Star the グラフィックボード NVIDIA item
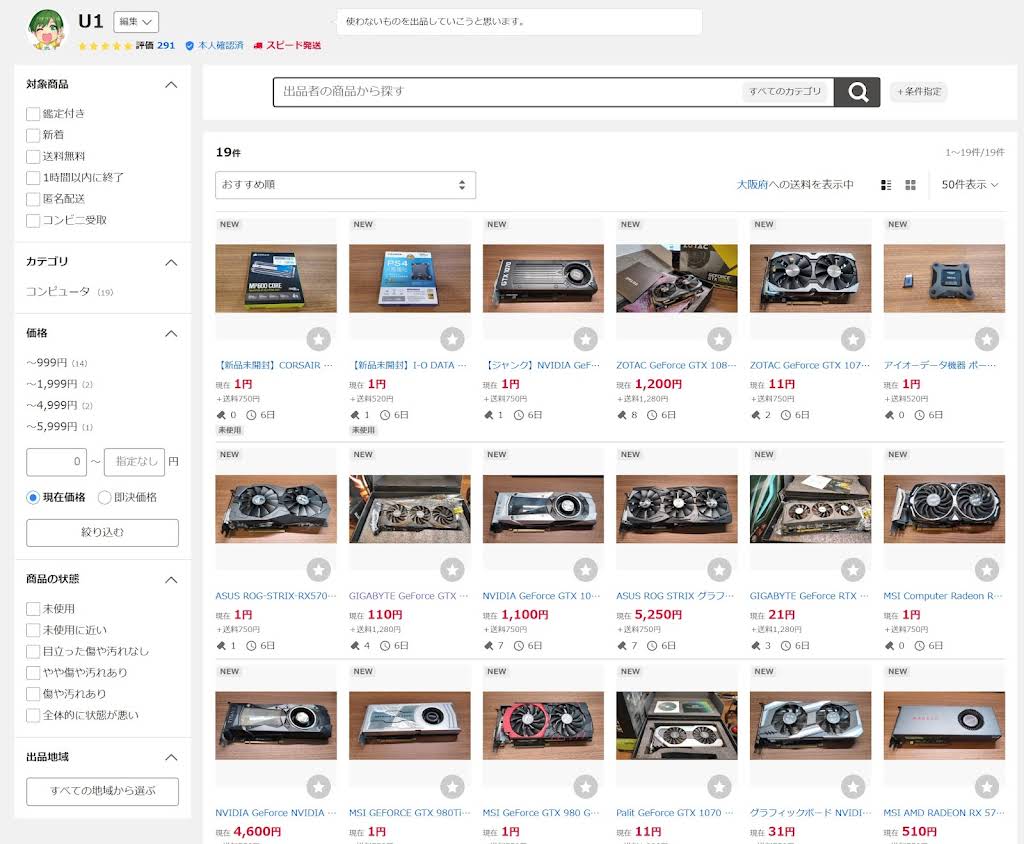 click(x=853, y=787)
